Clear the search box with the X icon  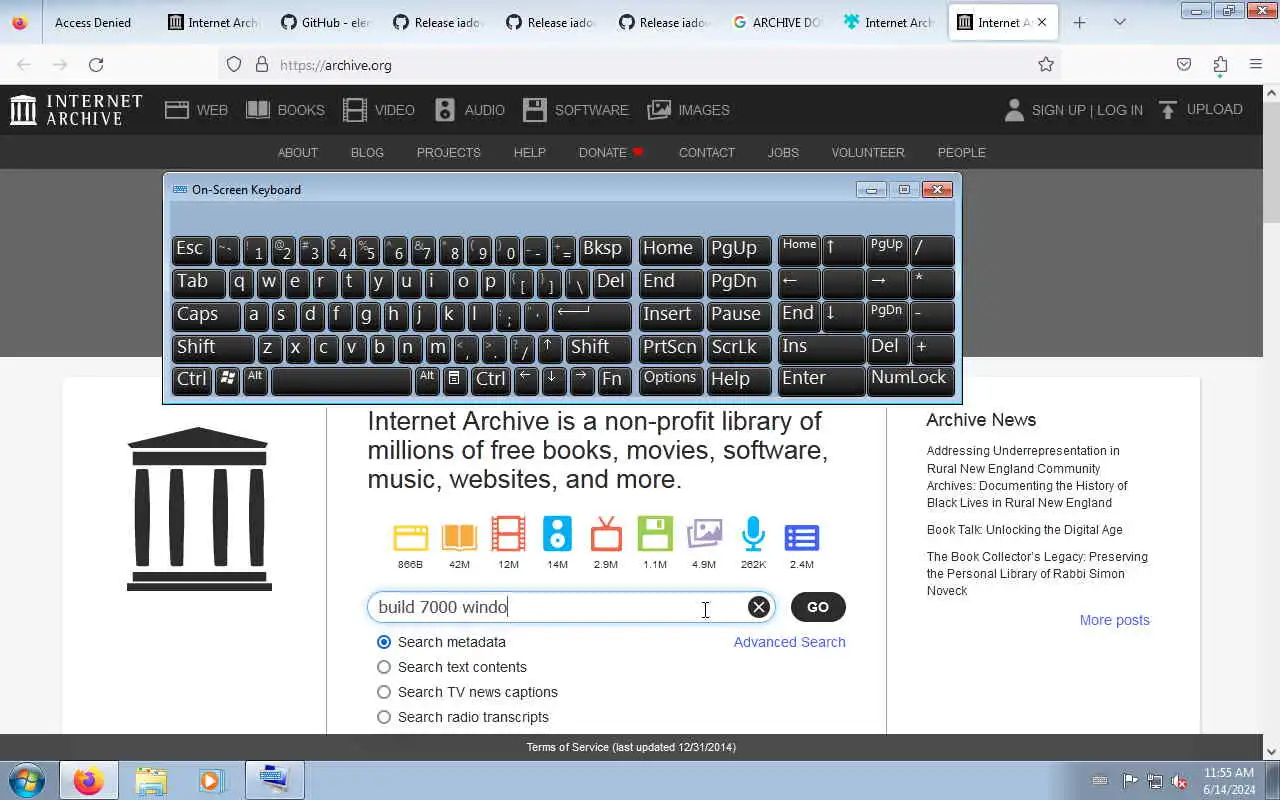tap(759, 607)
